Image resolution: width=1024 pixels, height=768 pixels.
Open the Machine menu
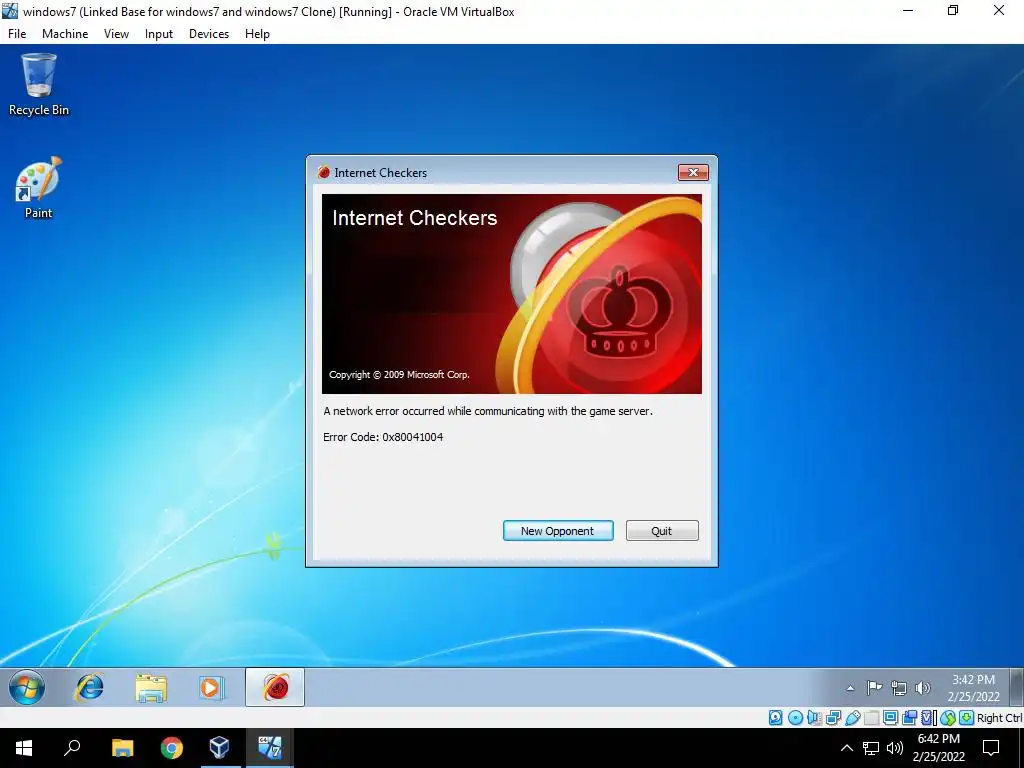(x=65, y=34)
